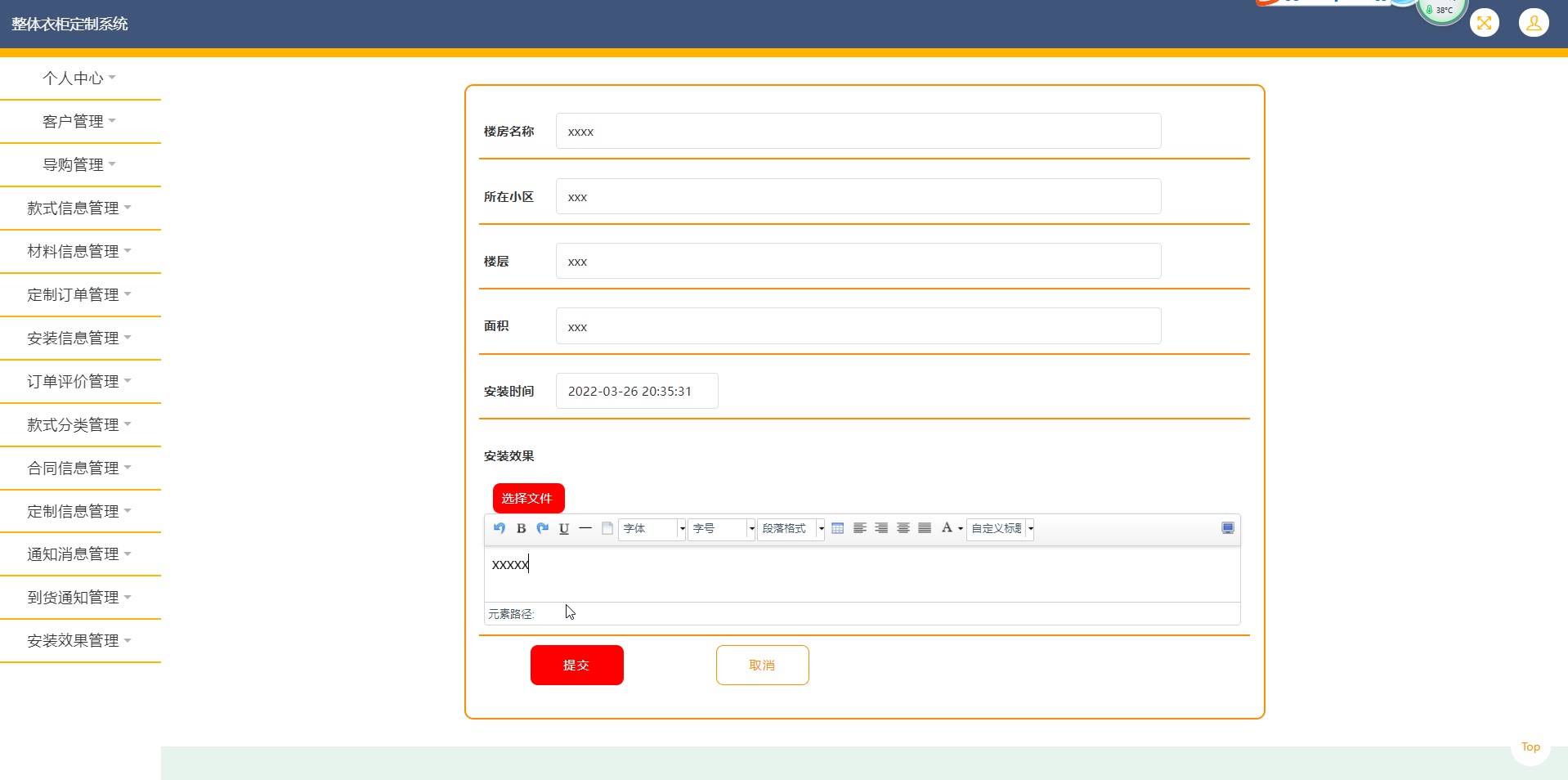Focus the 楼层 input field
Screen dimensions: 1568x780
[858, 261]
